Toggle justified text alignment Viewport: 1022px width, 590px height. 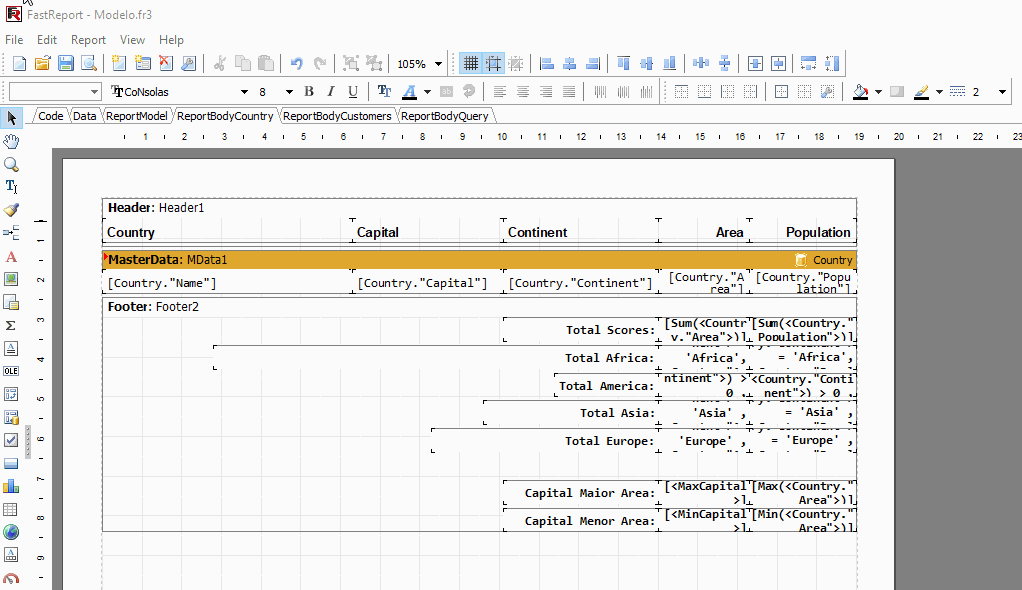(x=569, y=92)
